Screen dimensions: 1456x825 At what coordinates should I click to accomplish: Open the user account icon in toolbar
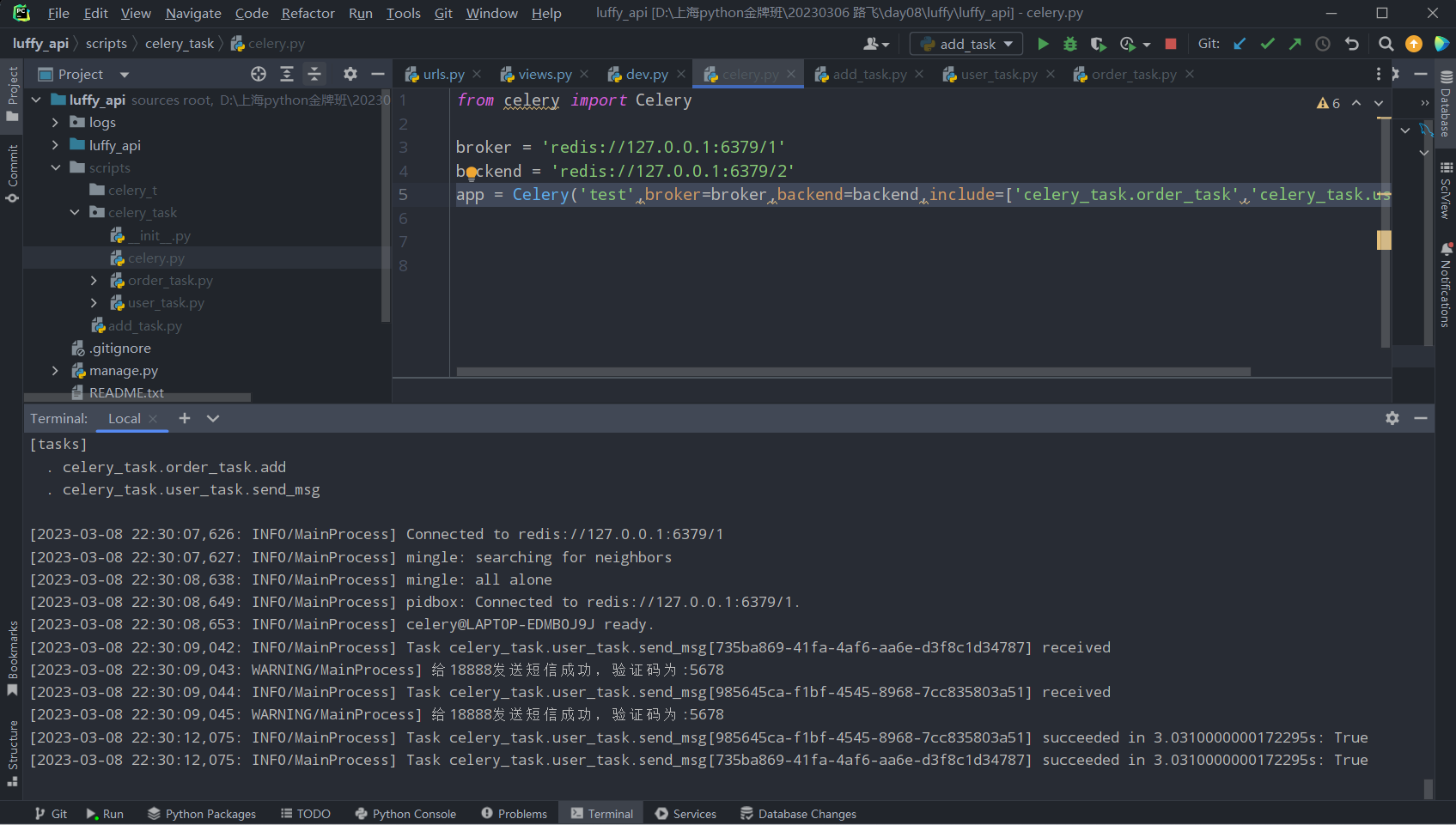tap(875, 44)
